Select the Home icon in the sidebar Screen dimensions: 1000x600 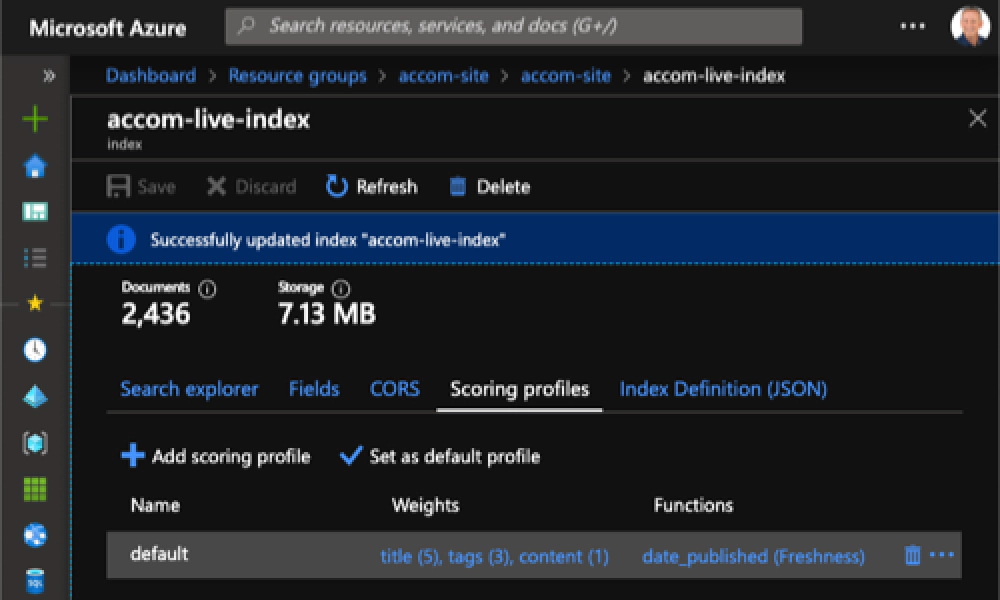tap(34, 165)
